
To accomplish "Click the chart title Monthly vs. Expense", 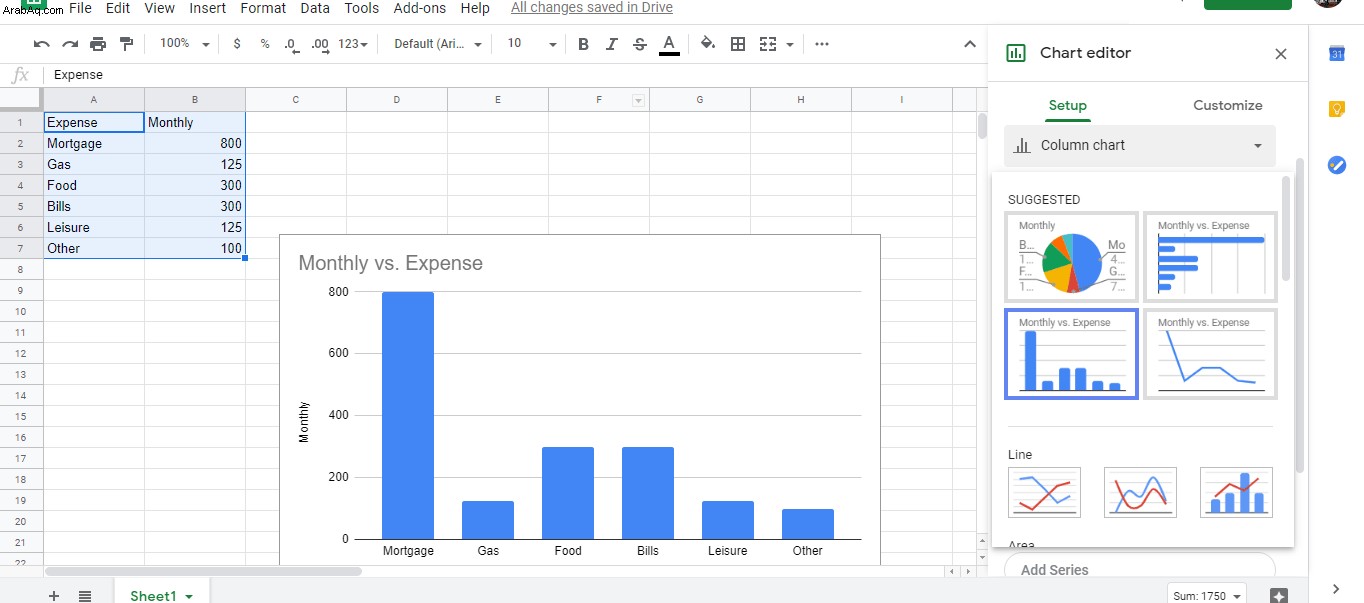I will click(390, 264).
